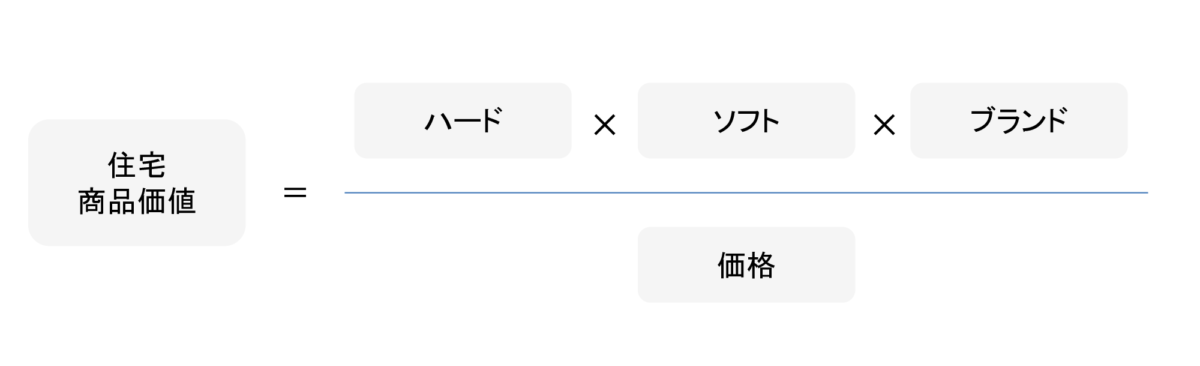Click the 値 character in 商品価値
Image resolution: width=1200 pixels, height=366 pixels.
(181, 200)
